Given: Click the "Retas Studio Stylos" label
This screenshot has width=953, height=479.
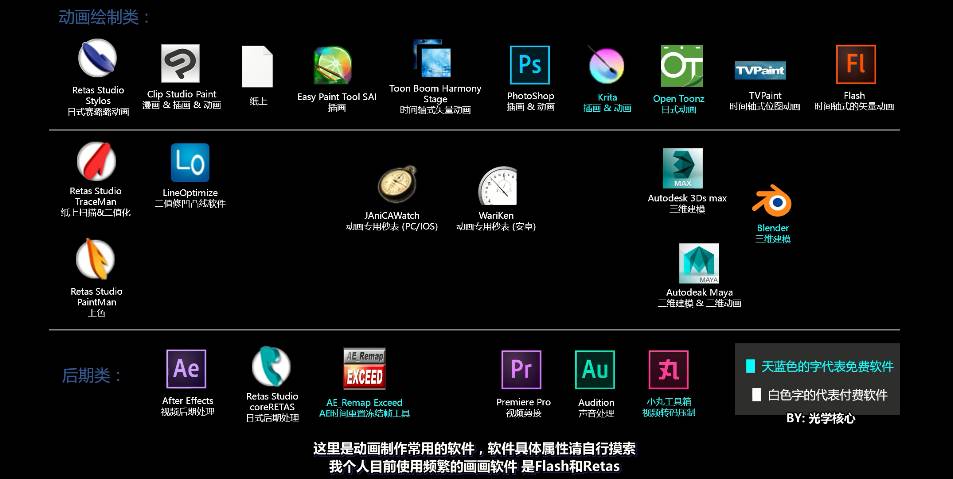Looking at the screenshot, I should click(x=98, y=95).
